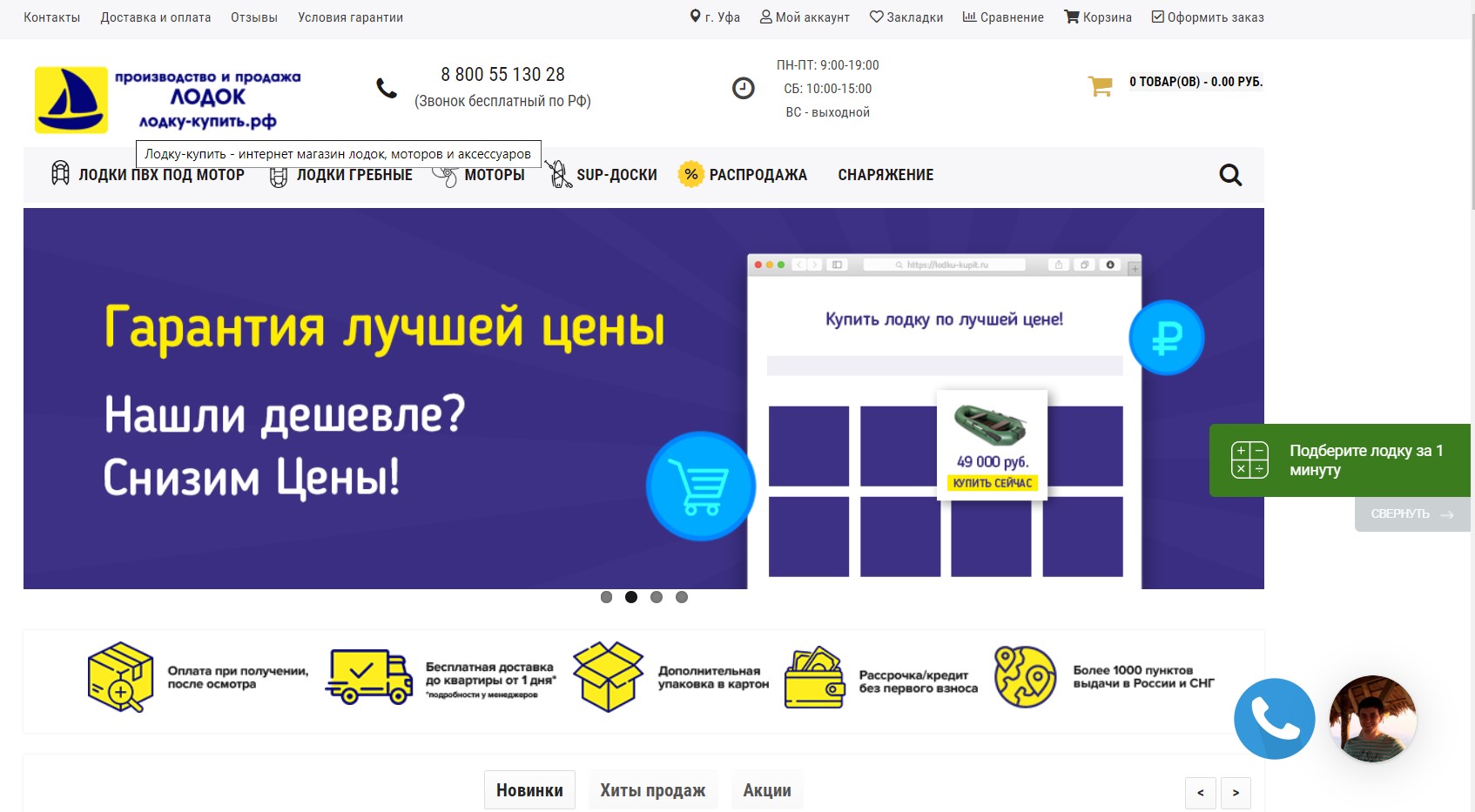This screenshot has width=1475, height=812.
Task: Click the sailboat site logo
Action: click(x=71, y=100)
